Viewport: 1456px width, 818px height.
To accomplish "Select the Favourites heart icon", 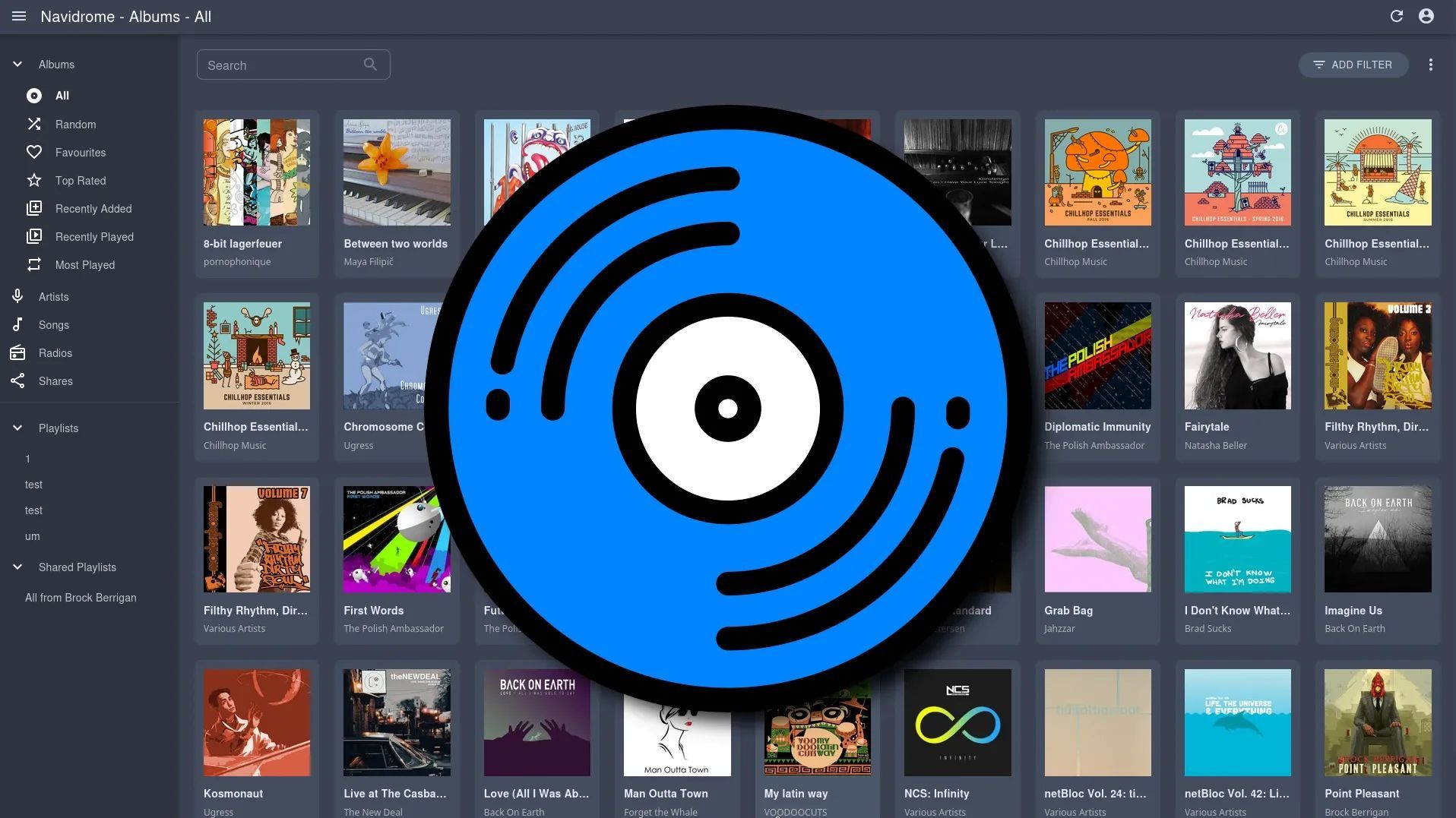I will [x=33, y=152].
